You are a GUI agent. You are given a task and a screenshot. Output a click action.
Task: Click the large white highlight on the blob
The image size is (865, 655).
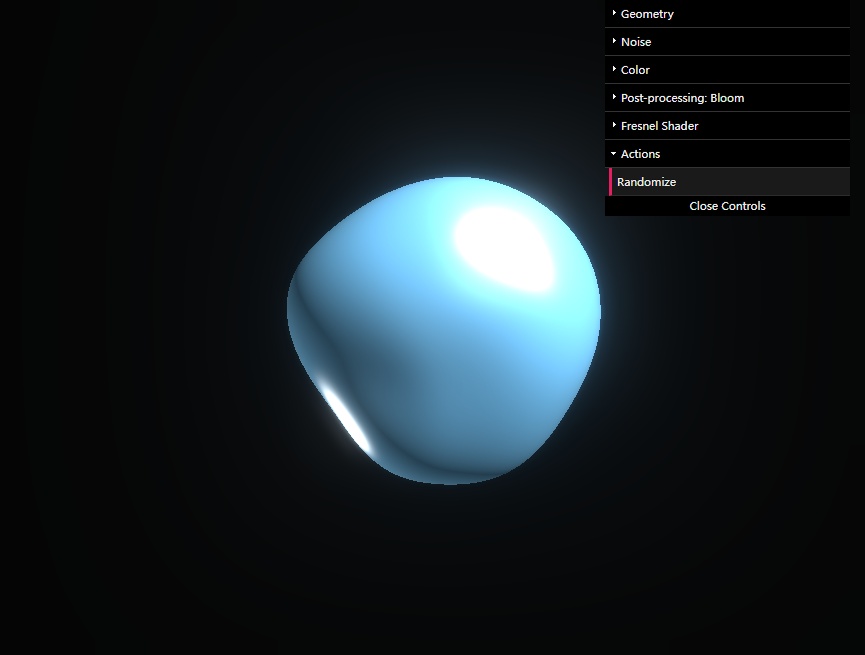[x=505, y=246]
